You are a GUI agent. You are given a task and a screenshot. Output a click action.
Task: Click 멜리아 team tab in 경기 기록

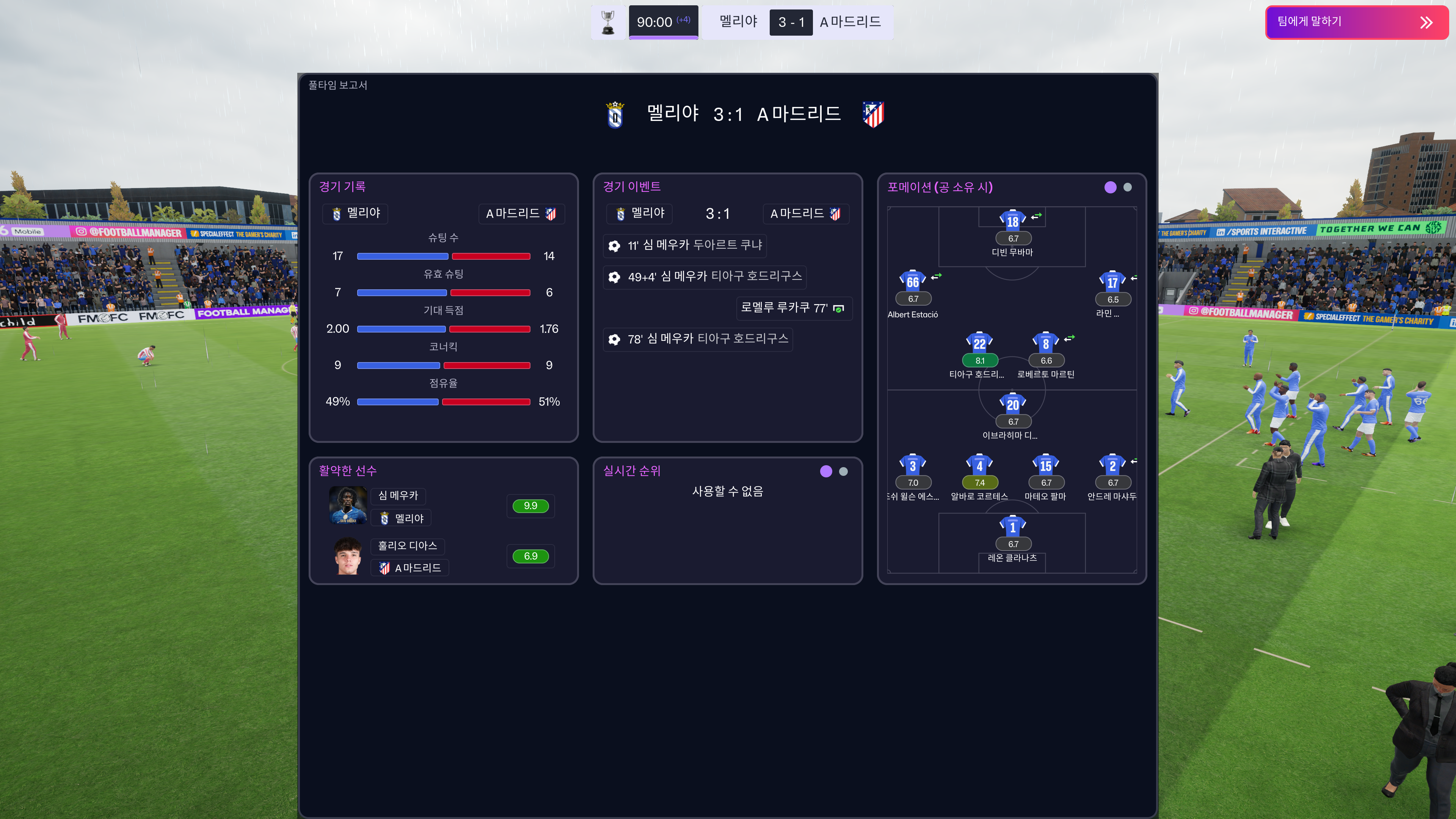point(356,213)
